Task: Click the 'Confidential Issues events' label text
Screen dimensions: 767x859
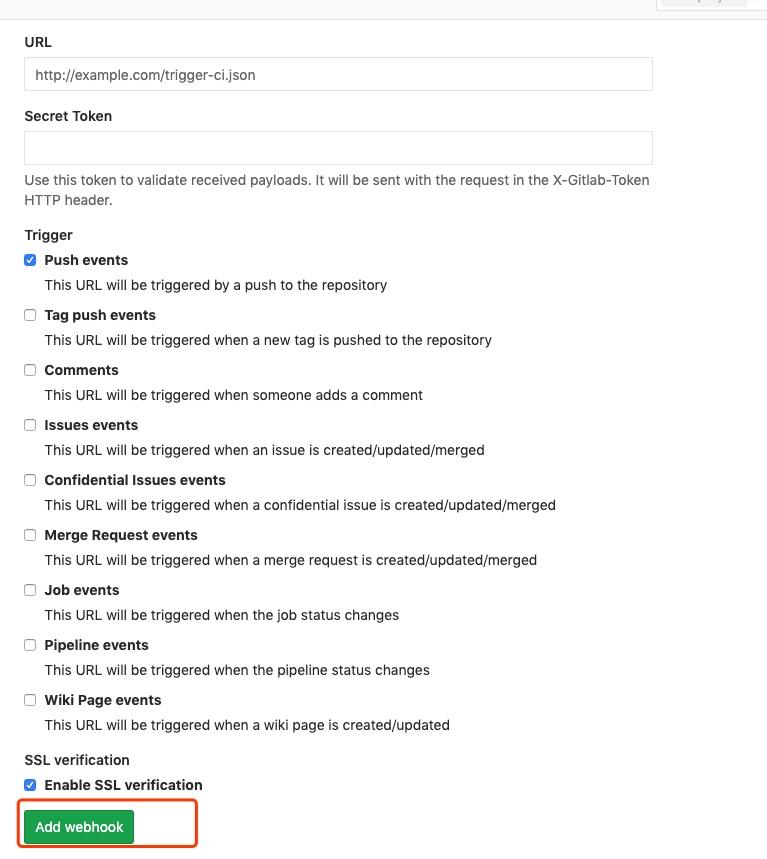Action: click(135, 480)
